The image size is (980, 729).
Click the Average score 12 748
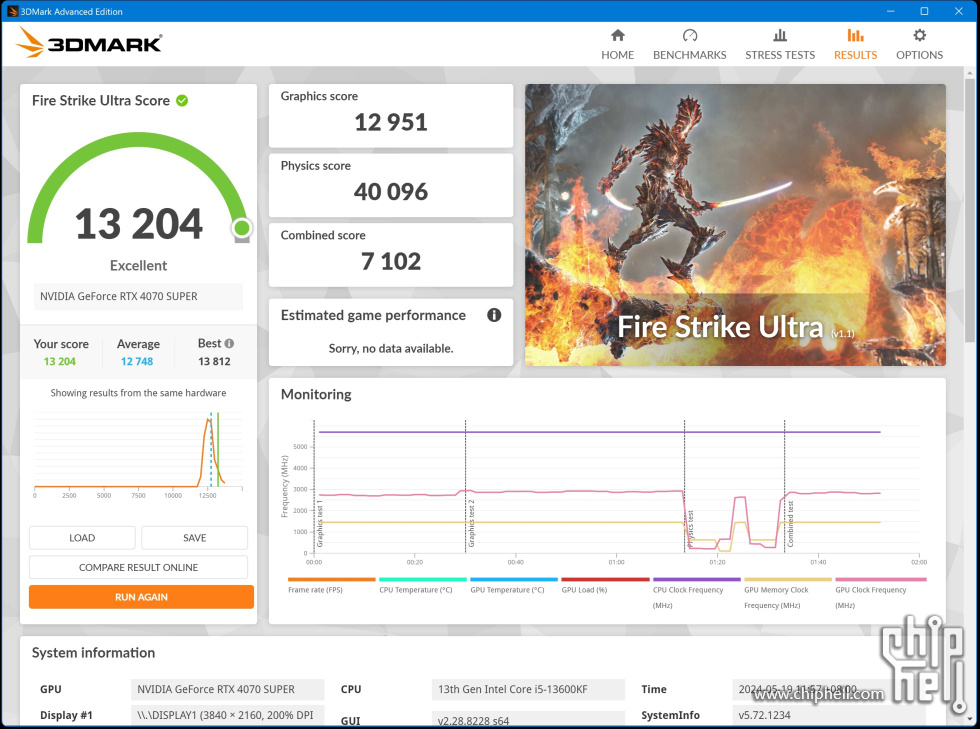pos(137,361)
